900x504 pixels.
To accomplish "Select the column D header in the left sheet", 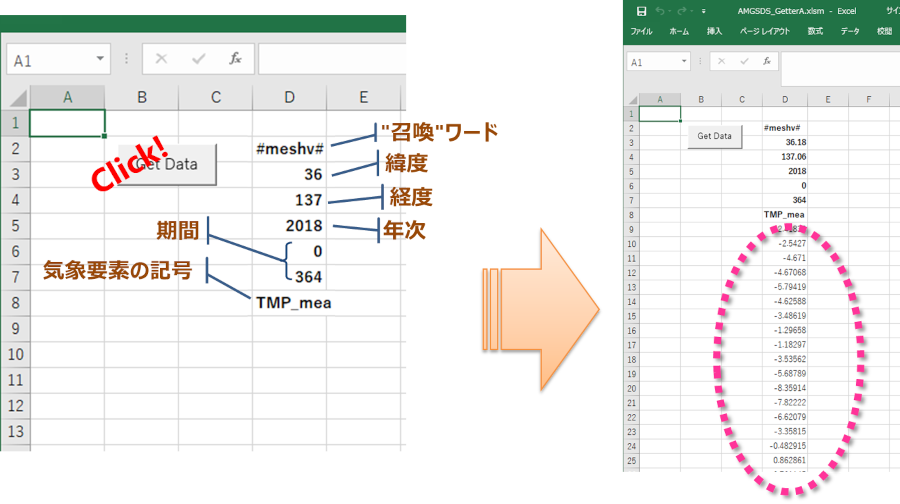I will 290,97.
